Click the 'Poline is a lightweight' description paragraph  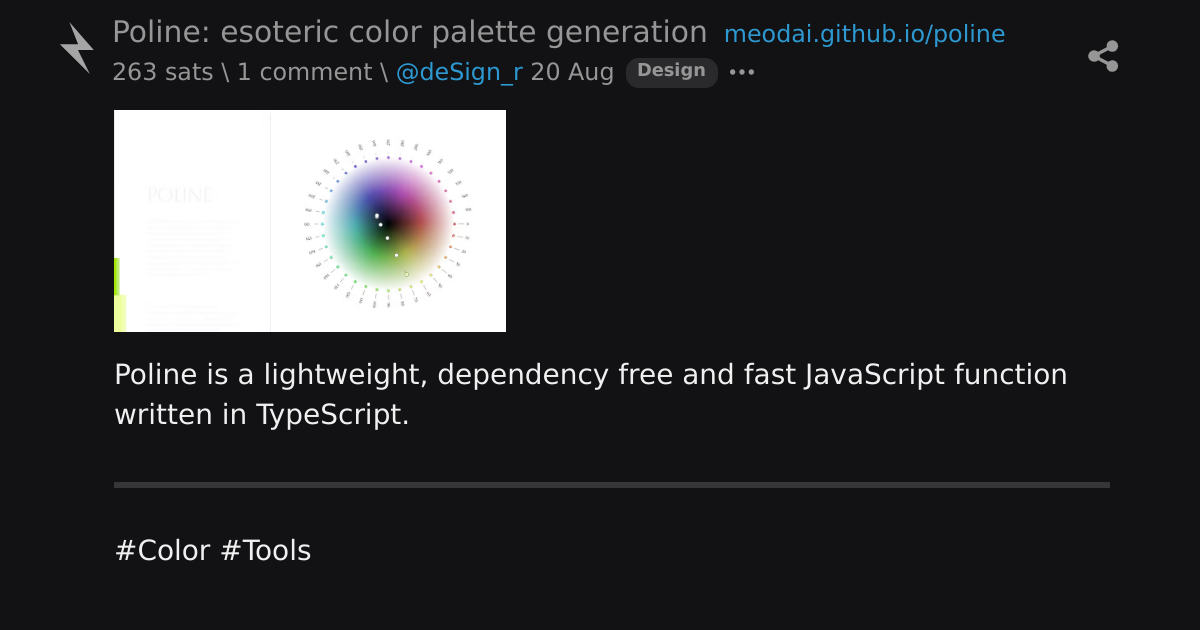pos(591,394)
